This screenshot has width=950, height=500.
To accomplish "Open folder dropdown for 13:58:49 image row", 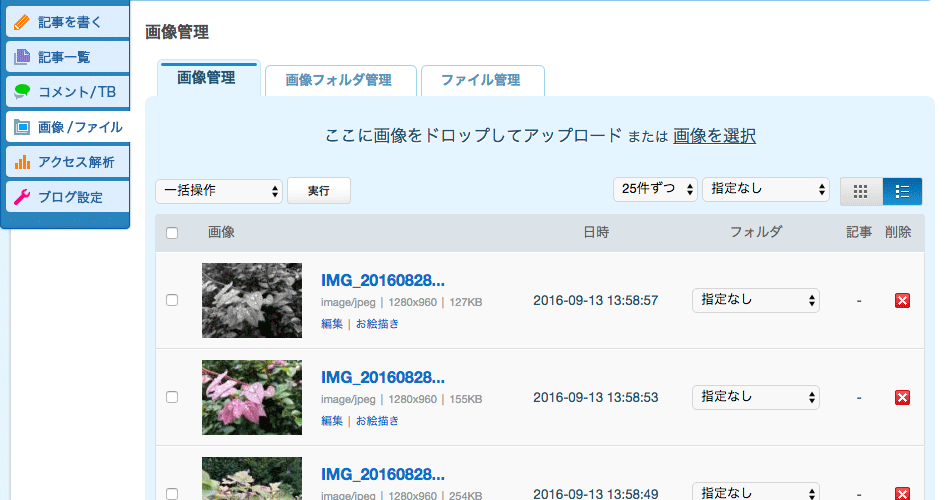I will (756, 492).
